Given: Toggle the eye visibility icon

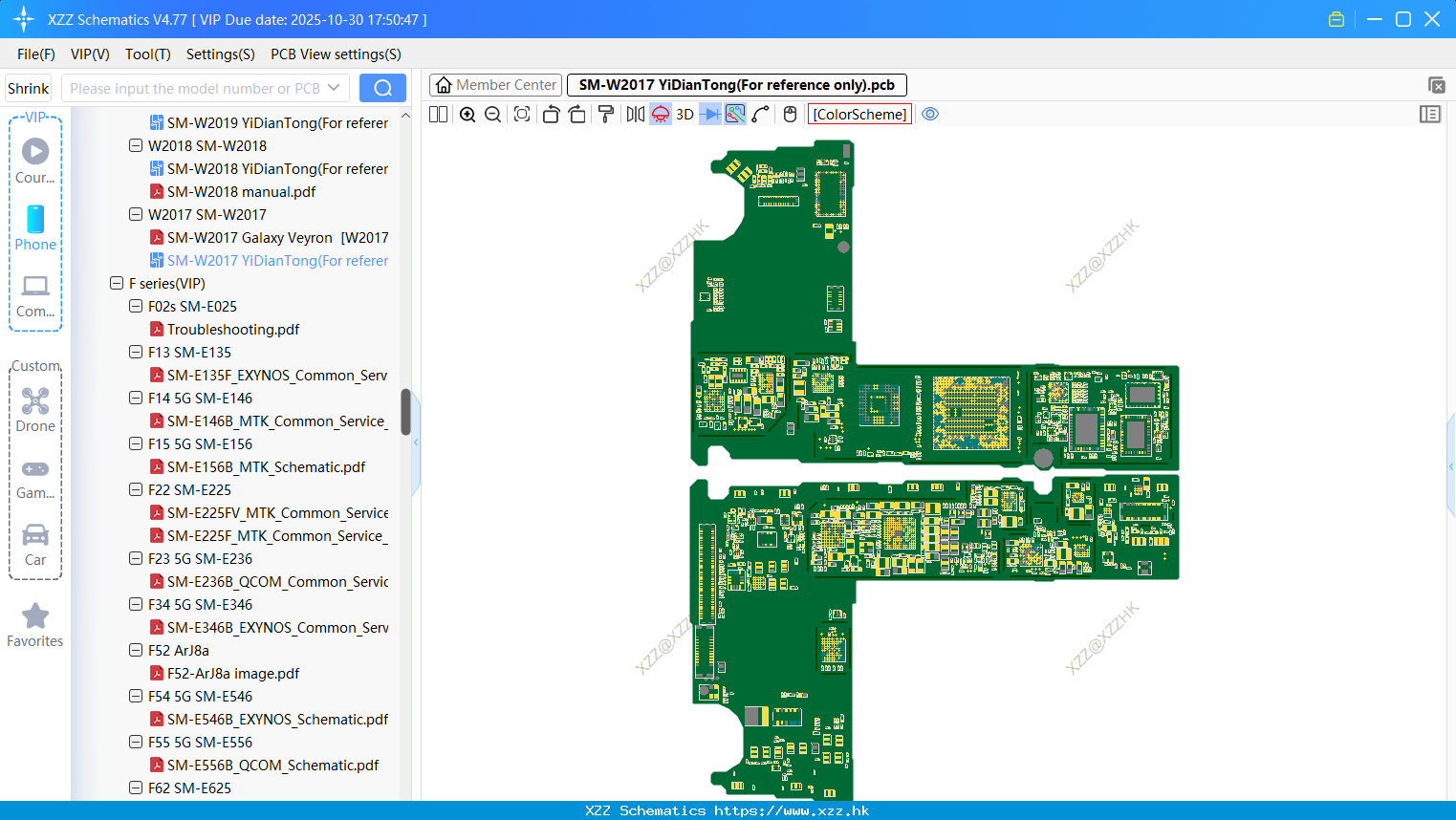Looking at the screenshot, I should (x=930, y=114).
